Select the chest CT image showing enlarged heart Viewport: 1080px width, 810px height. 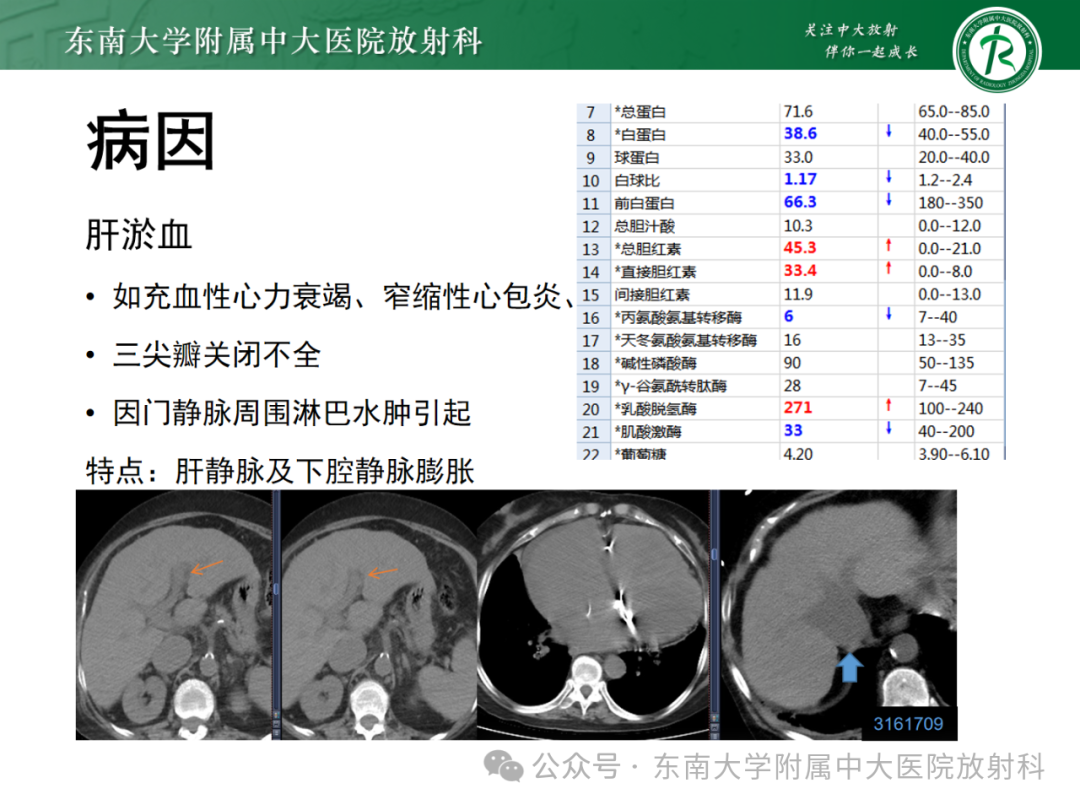click(593, 615)
